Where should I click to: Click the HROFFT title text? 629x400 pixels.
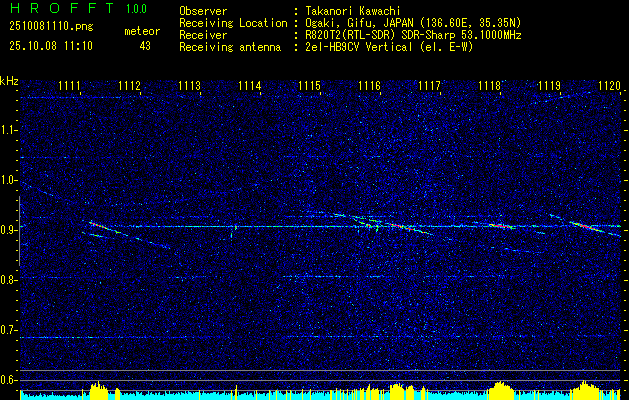62,8
